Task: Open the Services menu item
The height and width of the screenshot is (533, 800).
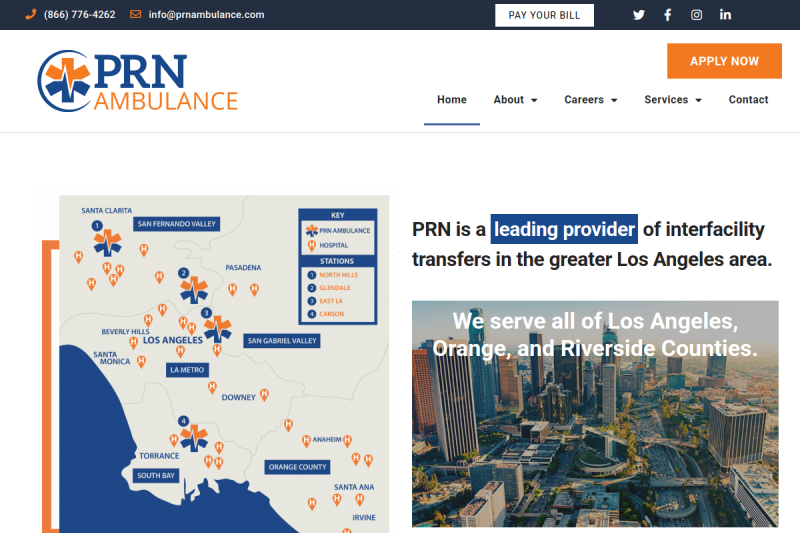Action: [x=666, y=99]
